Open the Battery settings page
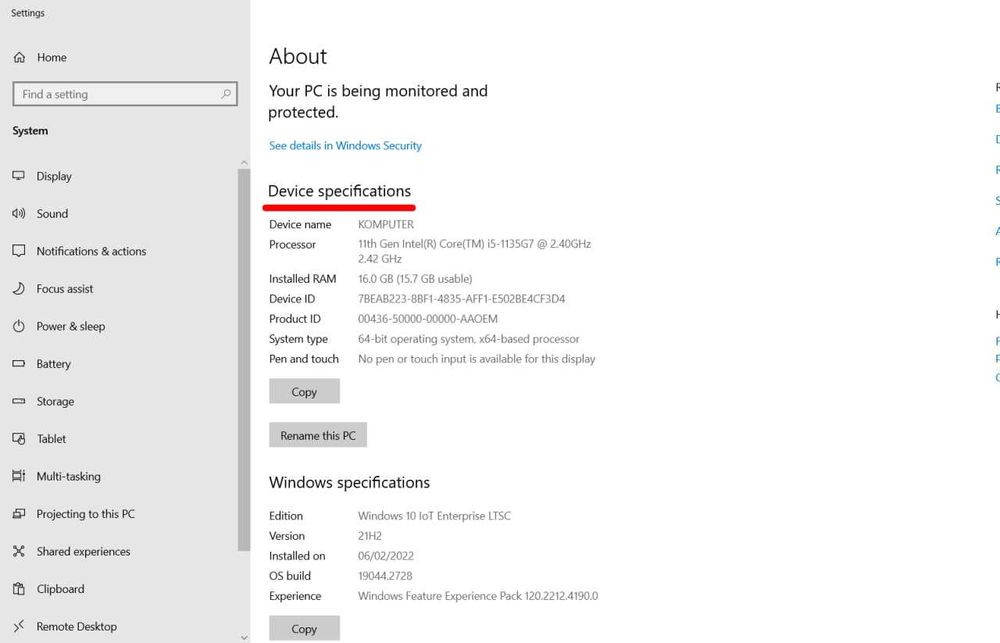 tap(121, 364)
